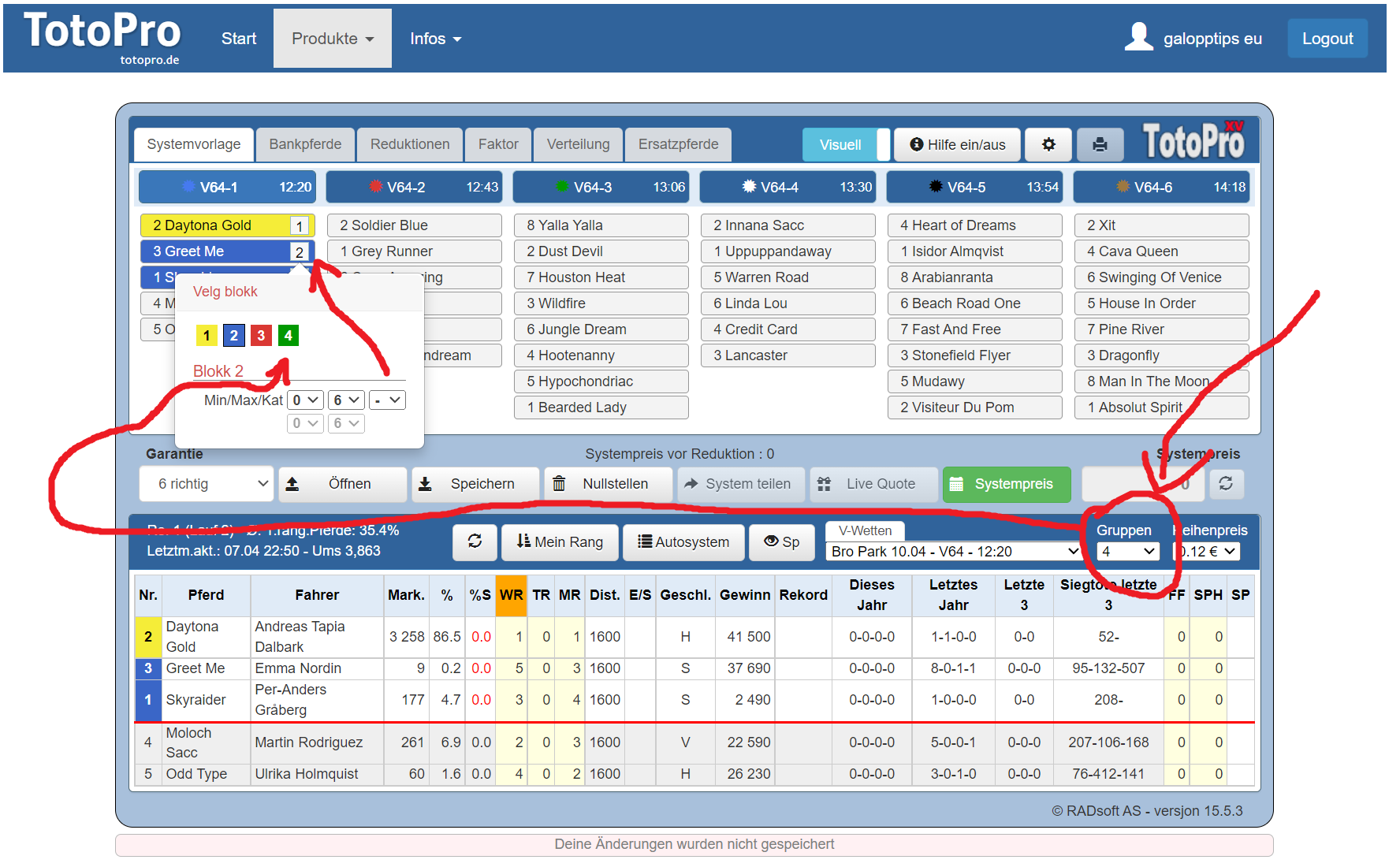The image size is (1400, 867).
Task: Select horse 4 Heart of Dreams
Action: [x=975, y=225]
